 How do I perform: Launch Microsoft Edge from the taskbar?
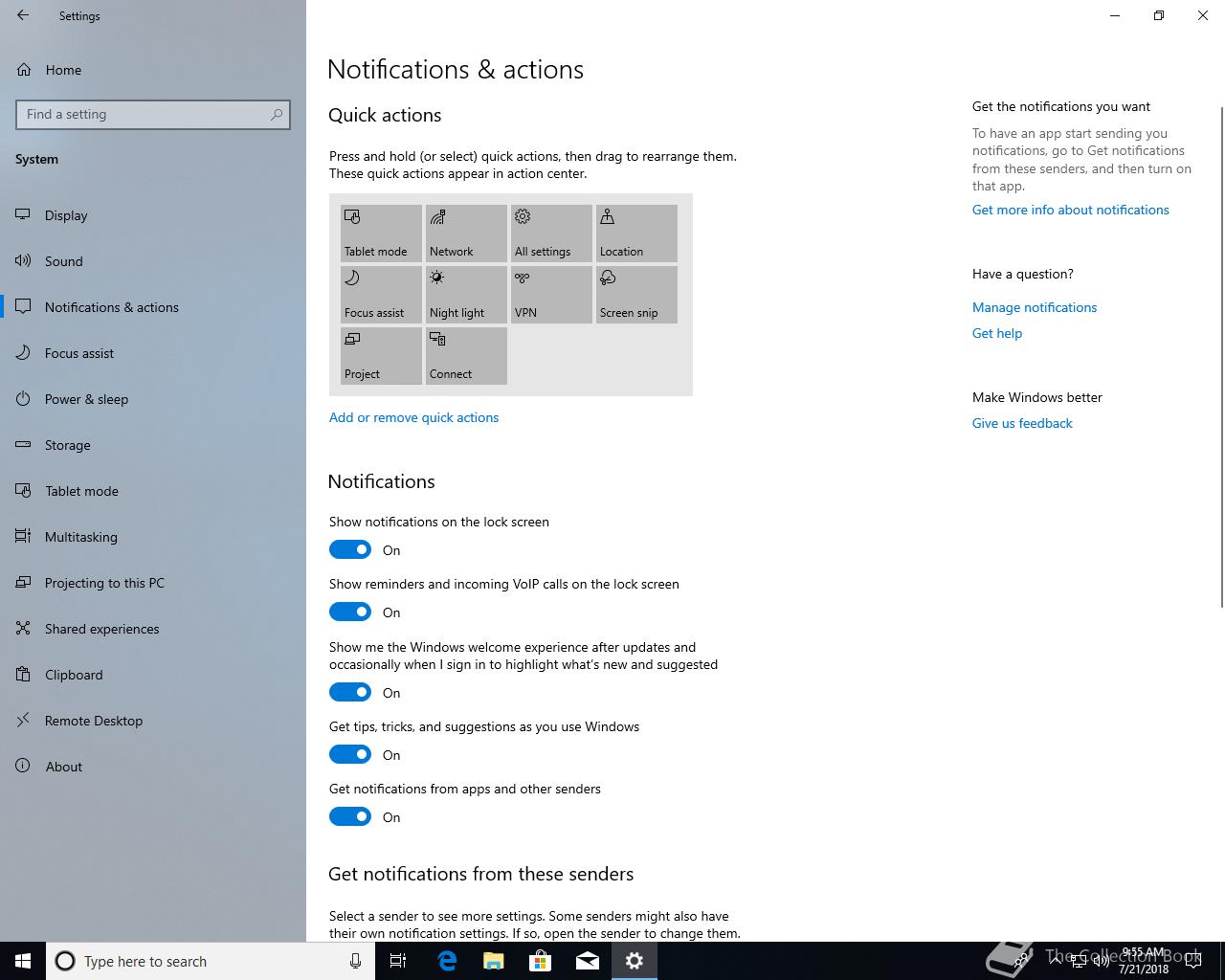pos(446,961)
